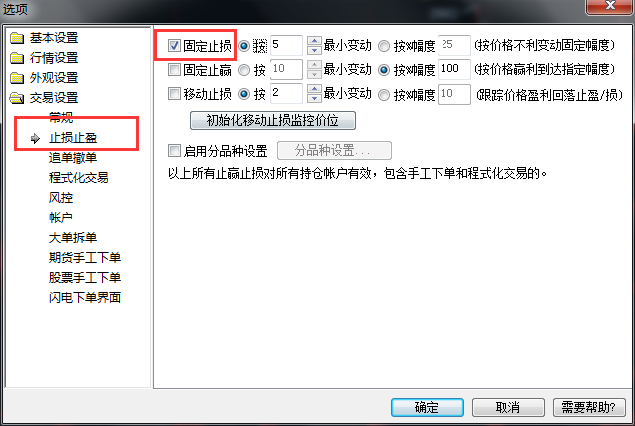Confirm settings with the 确定 button

[x=427, y=407]
